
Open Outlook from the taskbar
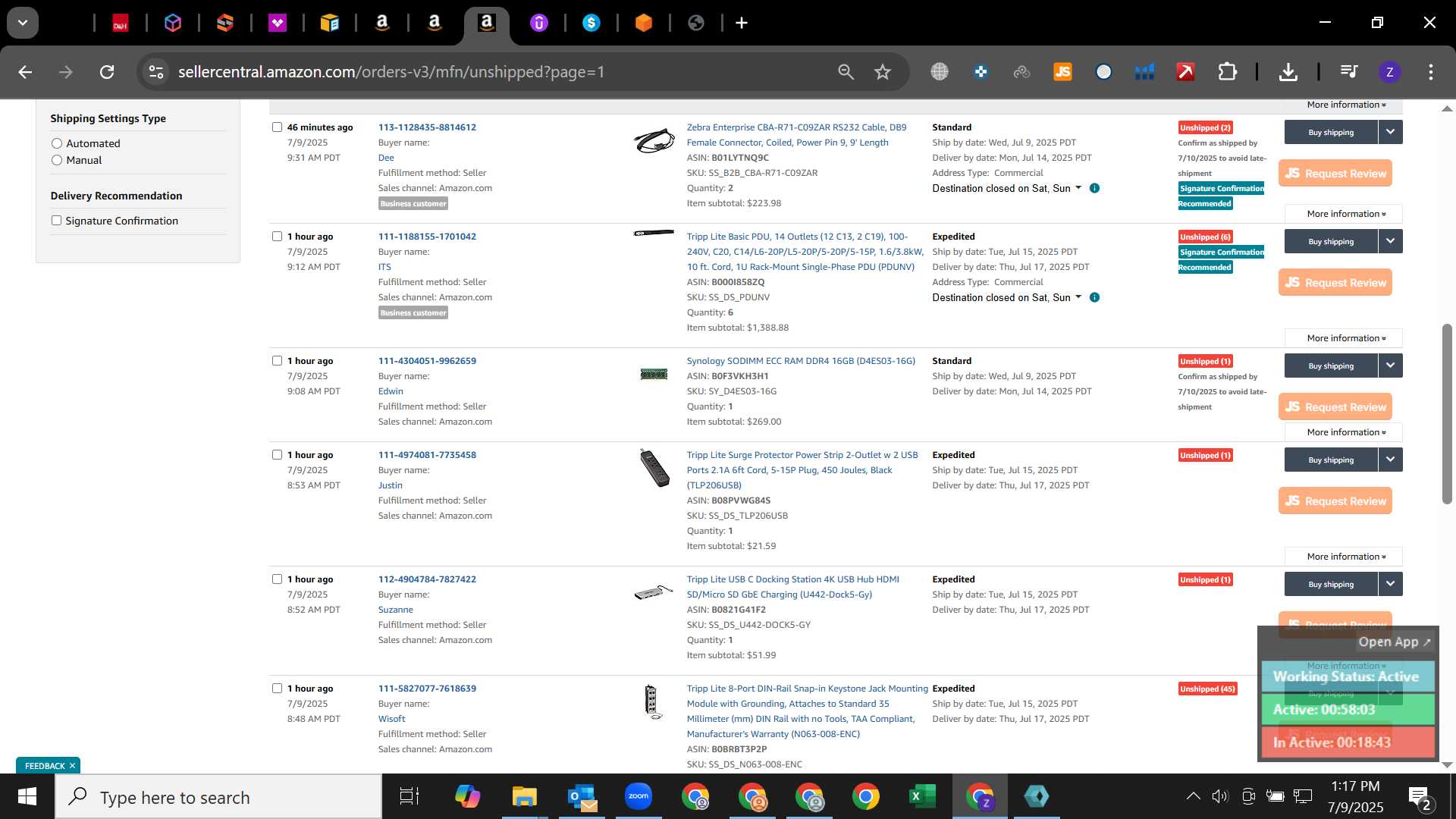582,796
